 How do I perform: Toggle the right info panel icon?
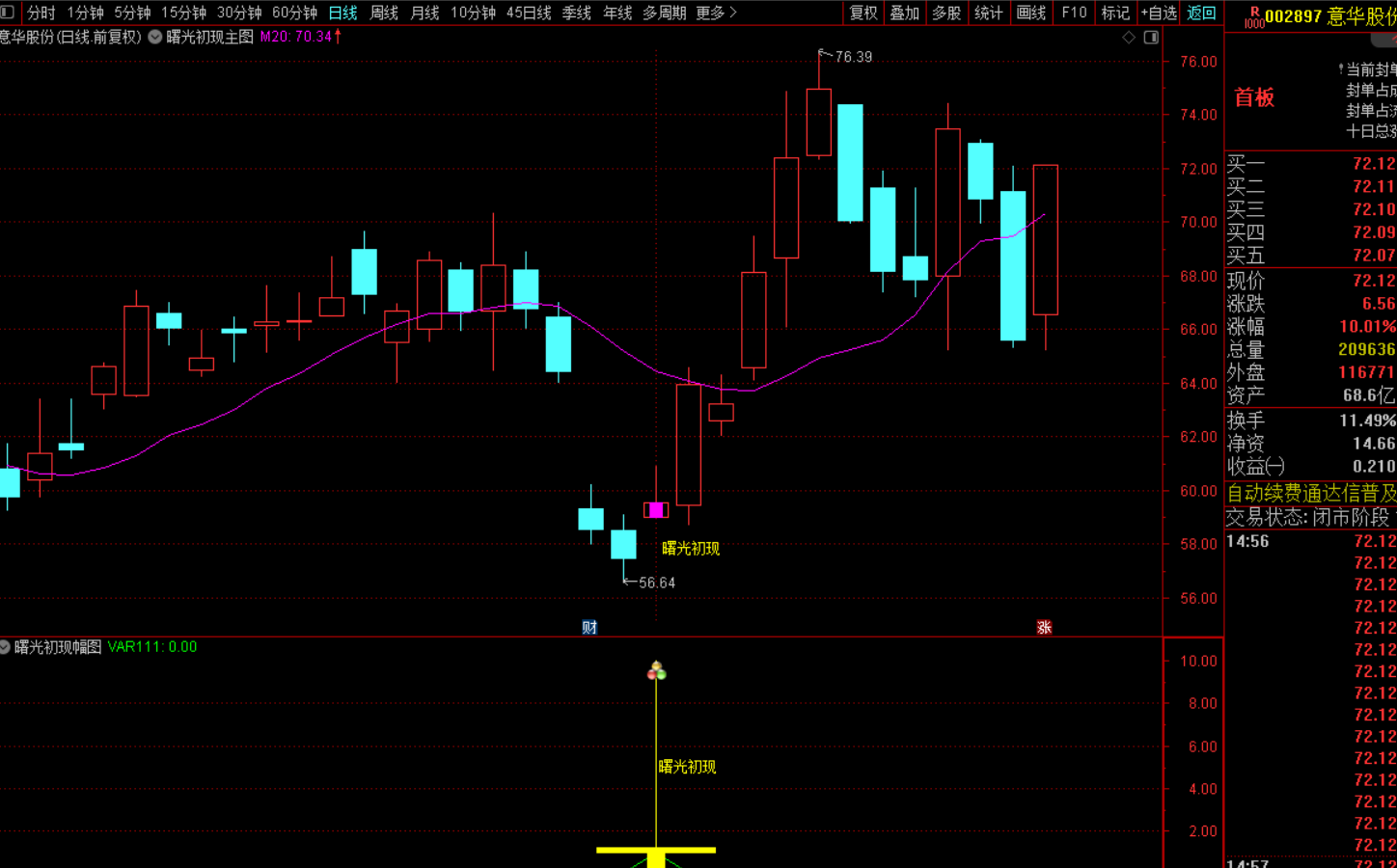click(x=1151, y=37)
